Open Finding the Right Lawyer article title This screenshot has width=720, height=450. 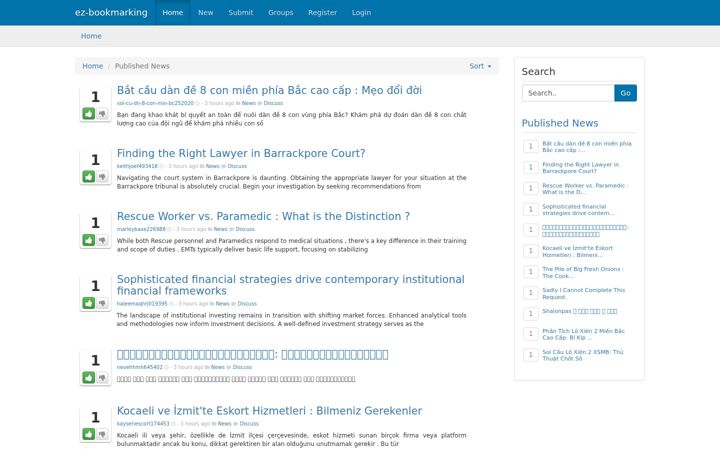coord(241,153)
